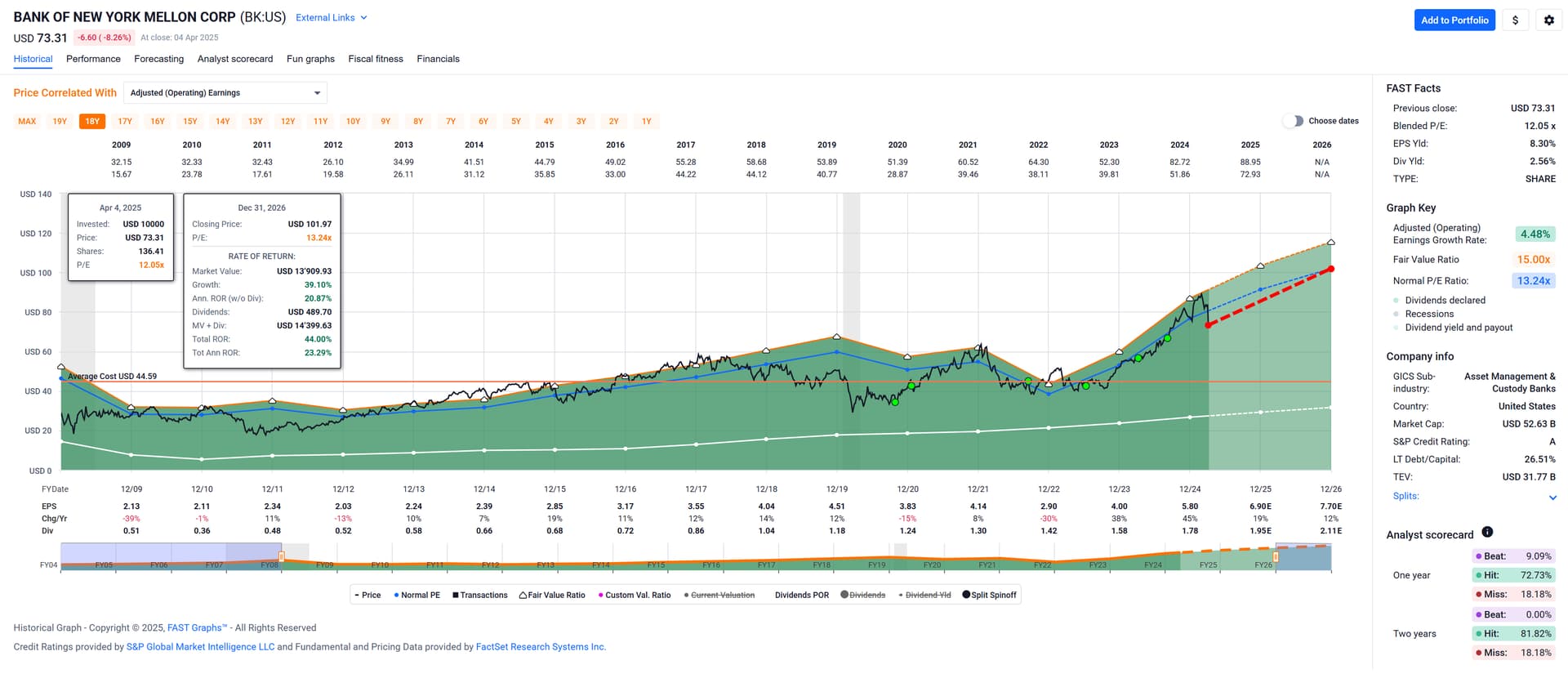Toggle the Fair Value Ratio legend item
The height and width of the screenshot is (674, 1568).
click(x=552, y=595)
